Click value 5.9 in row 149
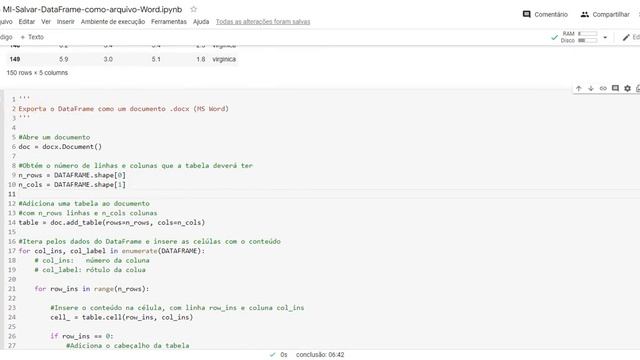The image size is (640, 360). tap(63, 59)
